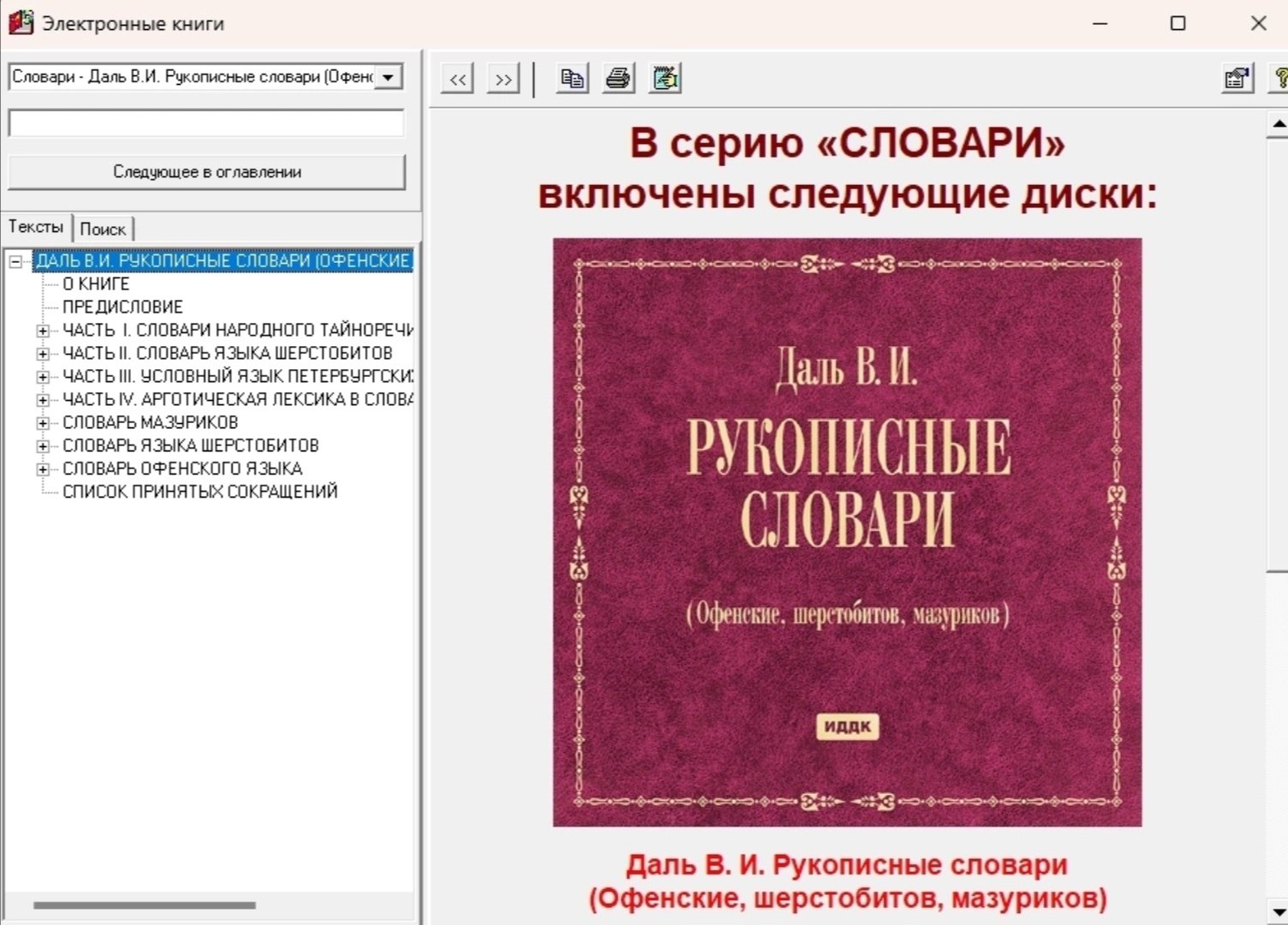Open the ПРЕДИСЛОВИЕ tree entry
Screen dimensions: 1288x925
(x=122, y=307)
